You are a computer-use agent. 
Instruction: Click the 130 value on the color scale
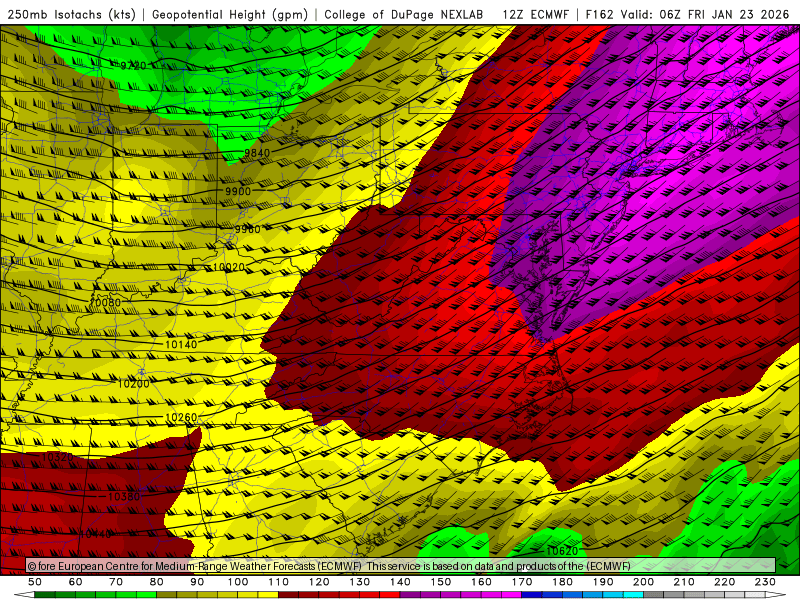click(360, 582)
